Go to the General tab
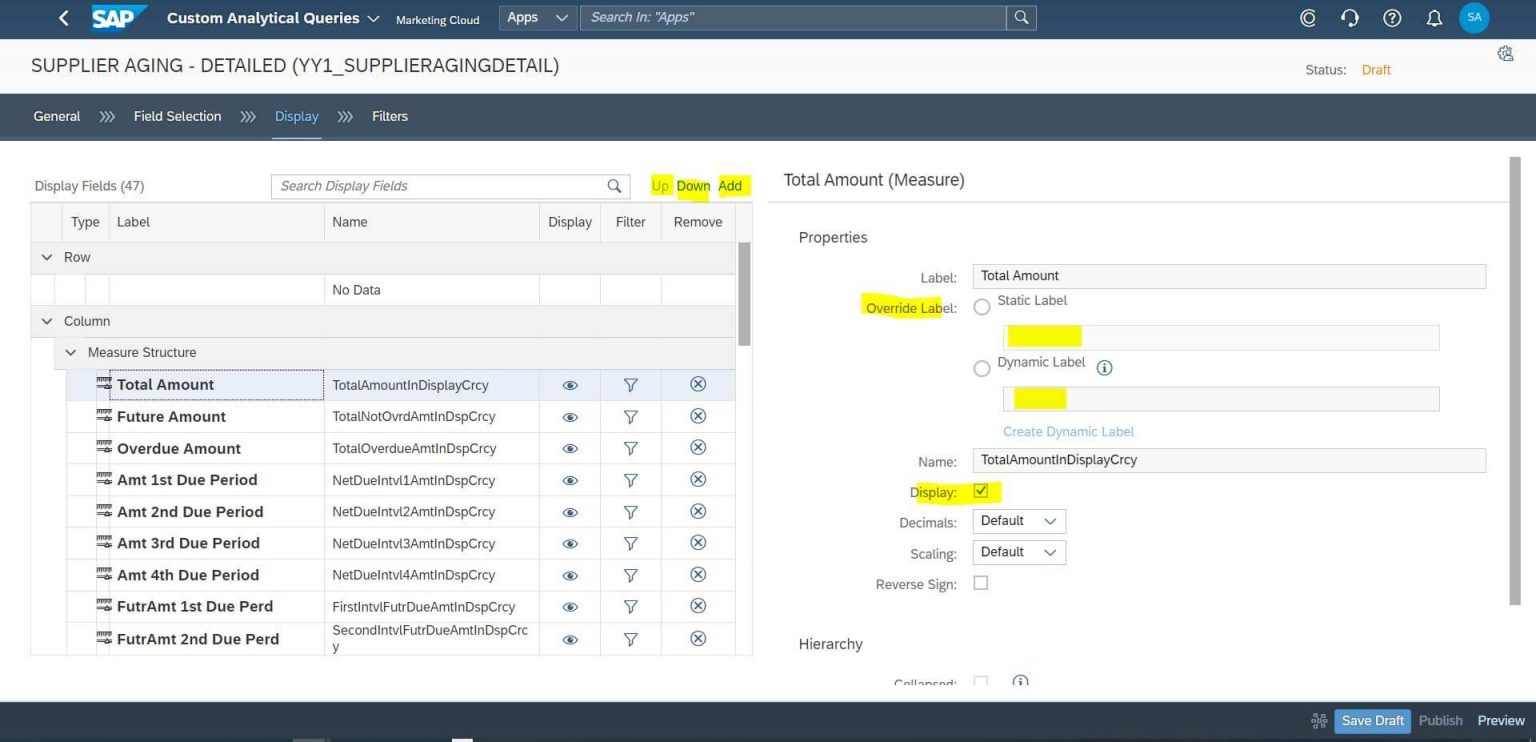The width and height of the screenshot is (1536, 742). point(56,116)
